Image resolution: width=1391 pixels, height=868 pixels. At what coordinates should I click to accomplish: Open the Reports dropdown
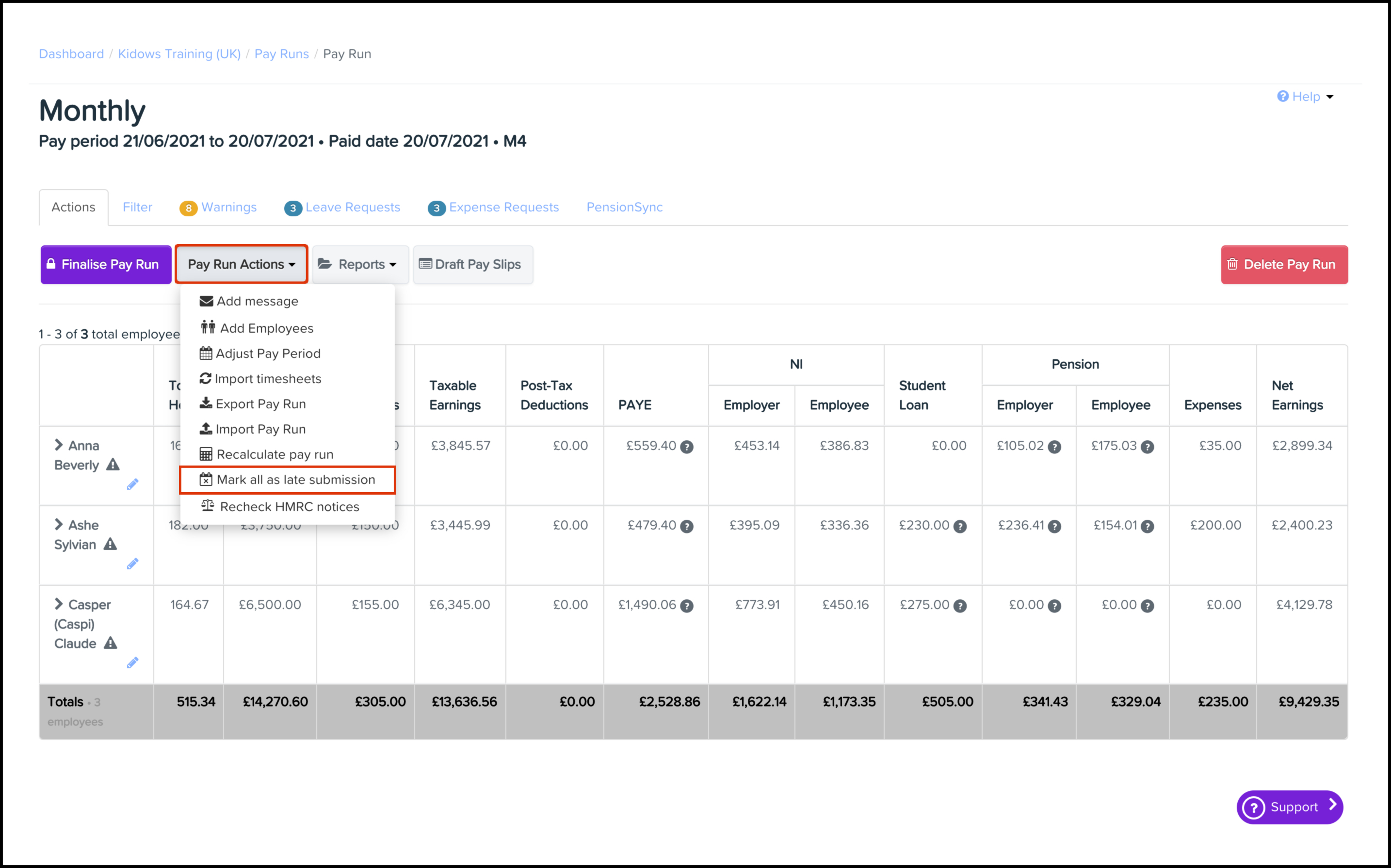pyautogui.click(x=360, y=265)
